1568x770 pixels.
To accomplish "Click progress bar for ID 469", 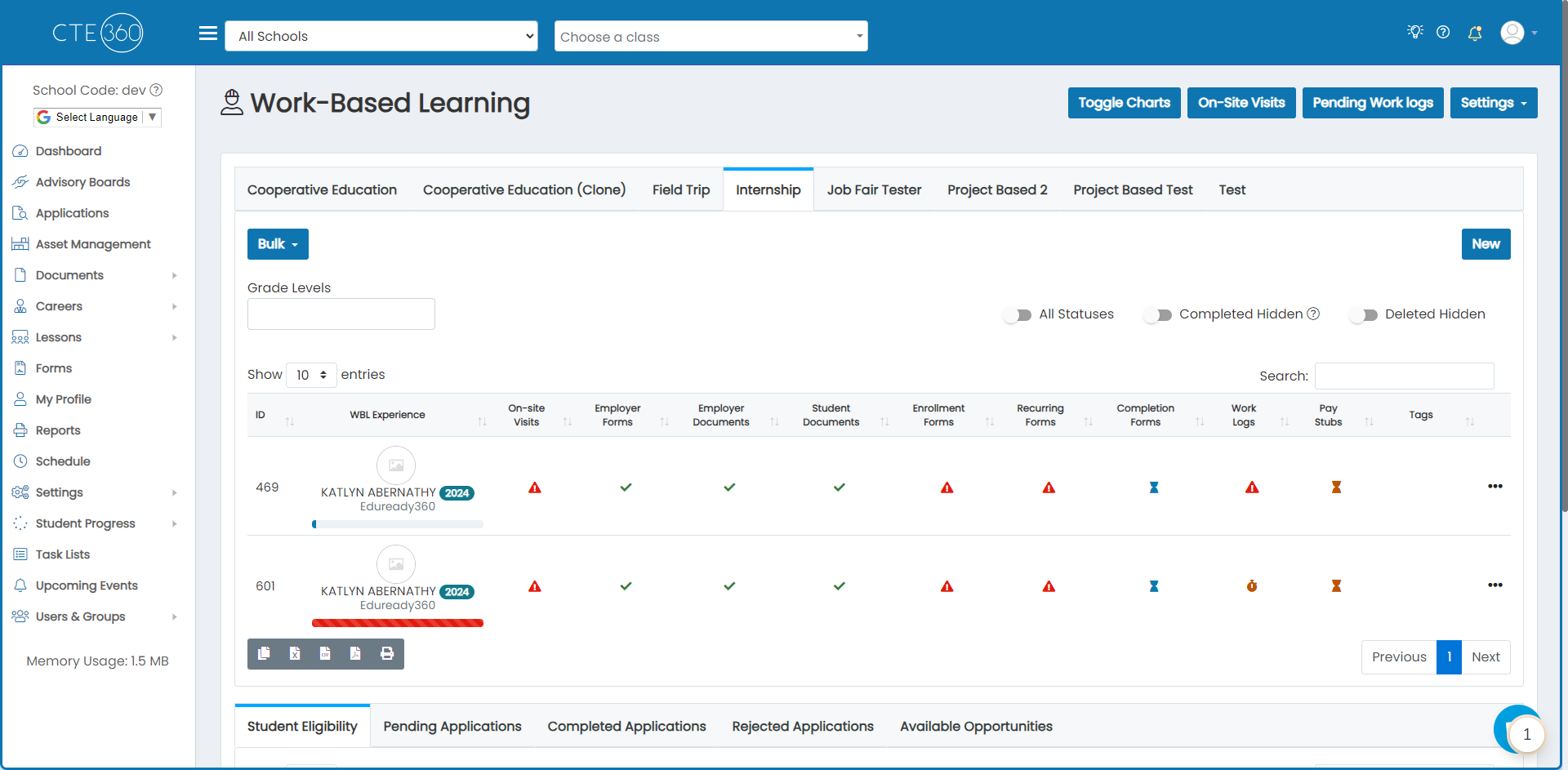I will tap(398, 524).
